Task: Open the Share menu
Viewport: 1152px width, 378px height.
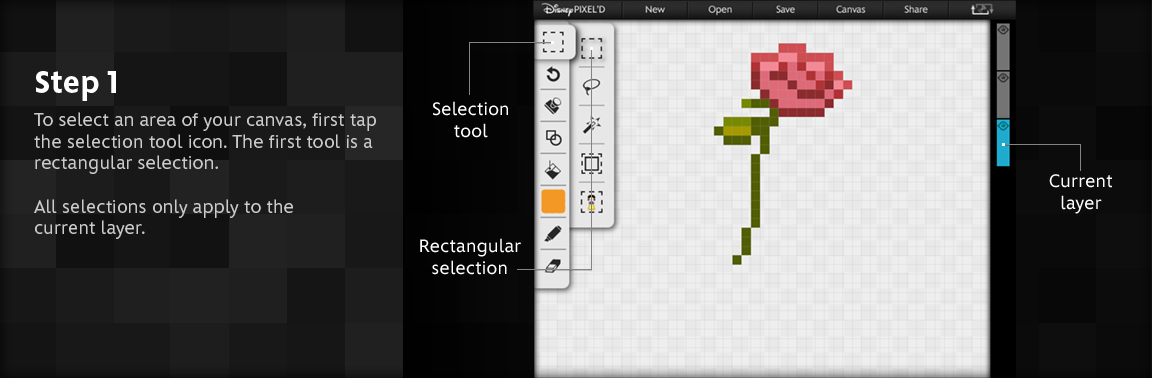Action: pyautogui.click(x=915, y=10)
